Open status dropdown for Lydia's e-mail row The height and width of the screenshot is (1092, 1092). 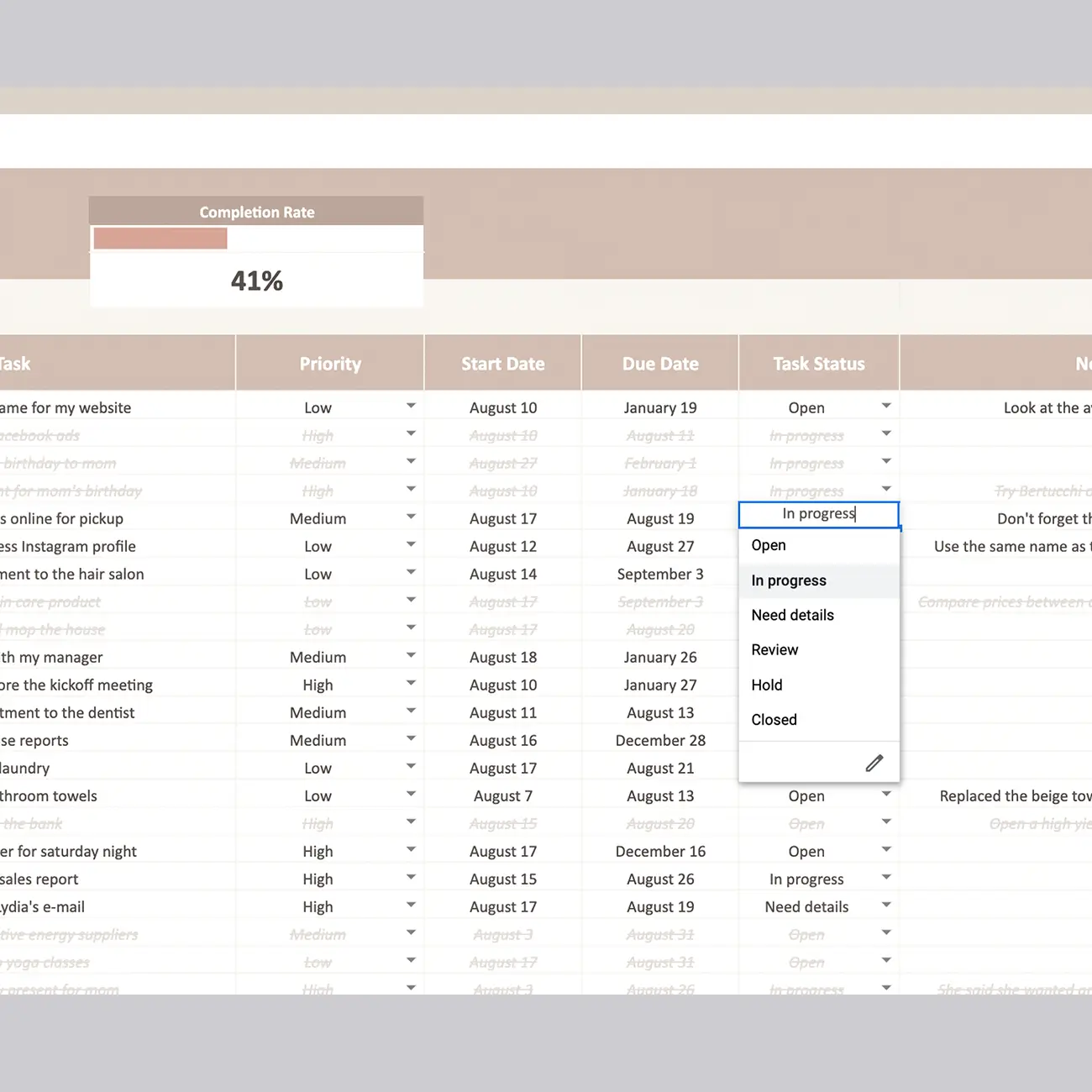[886, 905]
